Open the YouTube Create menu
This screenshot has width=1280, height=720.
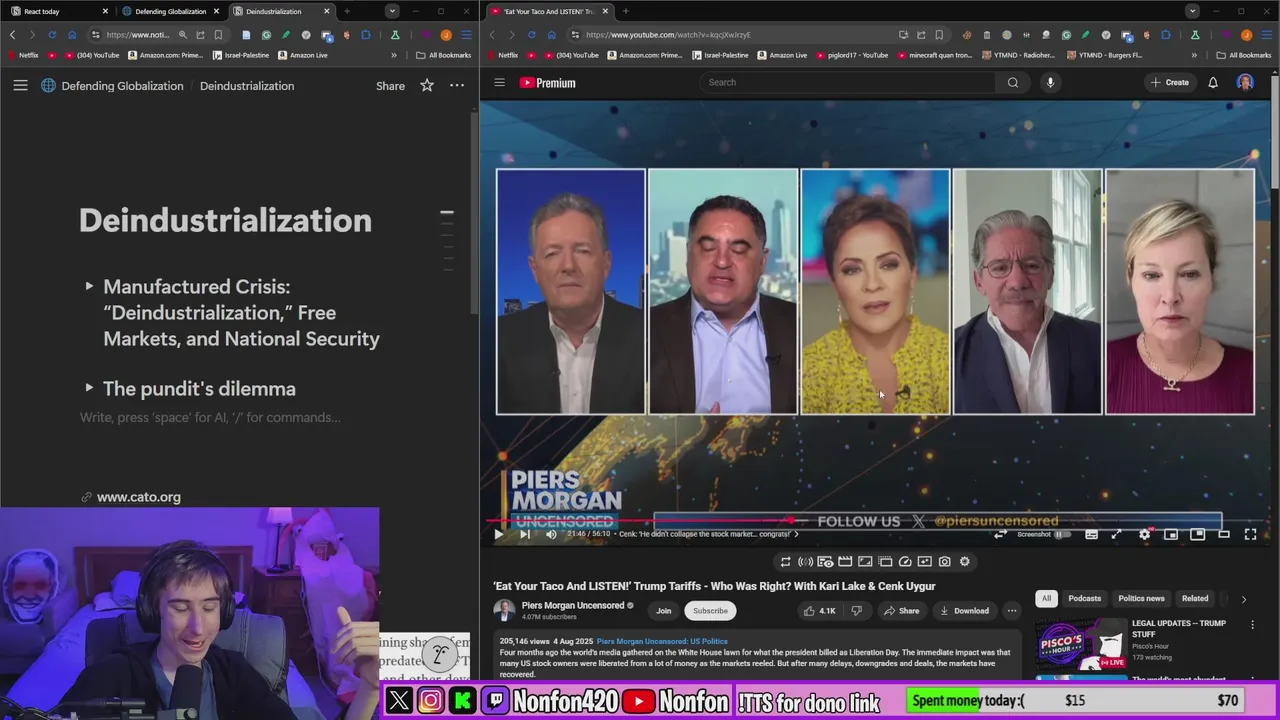point(1170,82)
